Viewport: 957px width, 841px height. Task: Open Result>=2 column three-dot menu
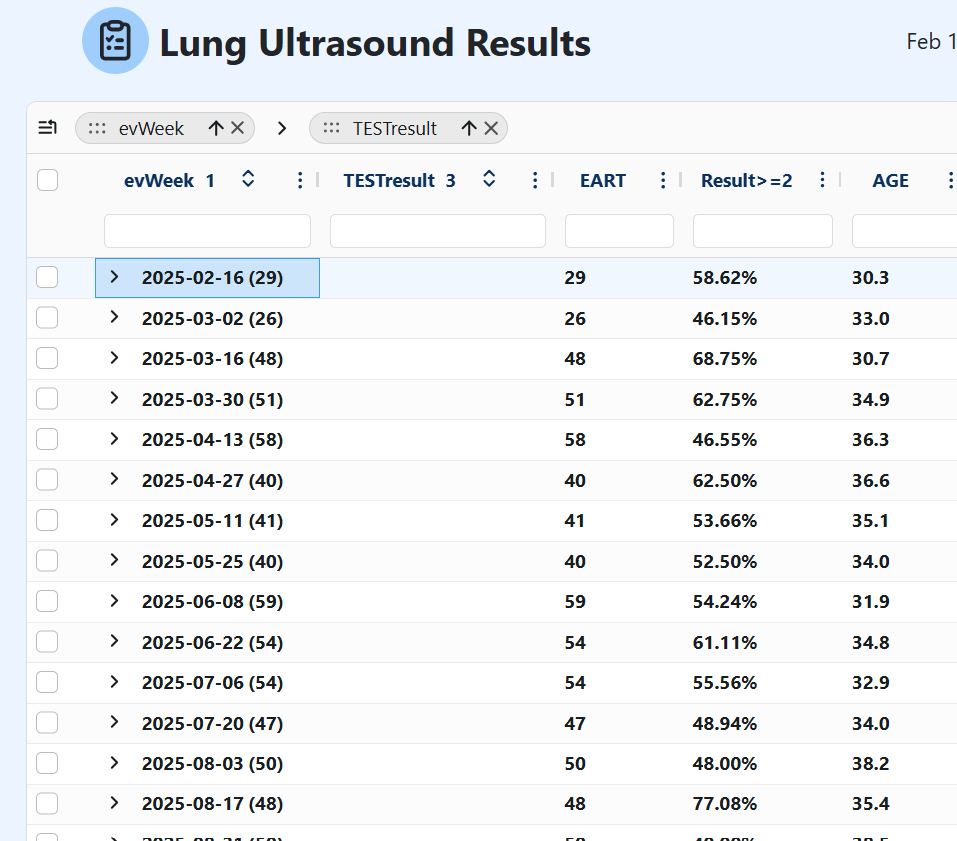[x=822, y=180]
